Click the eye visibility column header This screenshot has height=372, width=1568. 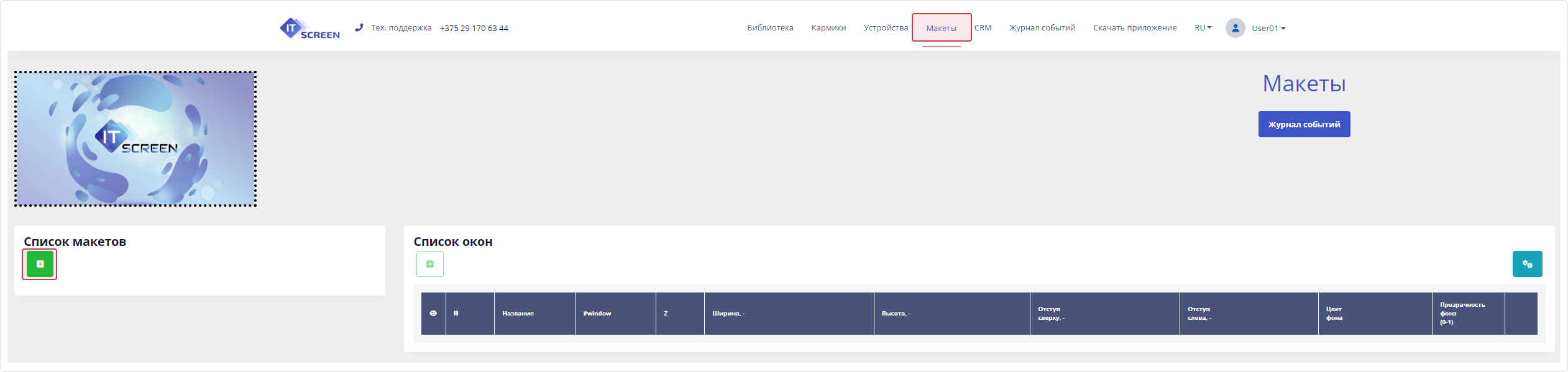tap(433, 314)
